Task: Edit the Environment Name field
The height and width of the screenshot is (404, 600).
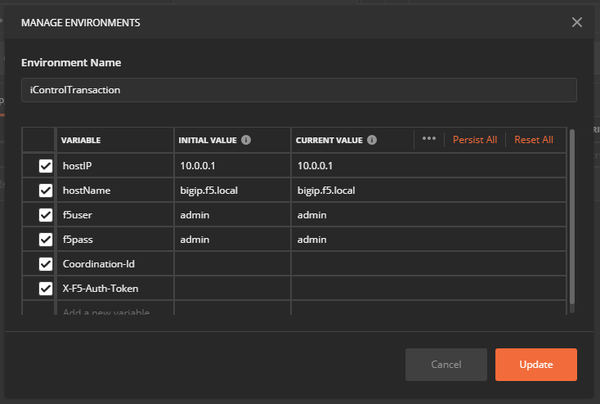Action: click(x=299, y=90)
